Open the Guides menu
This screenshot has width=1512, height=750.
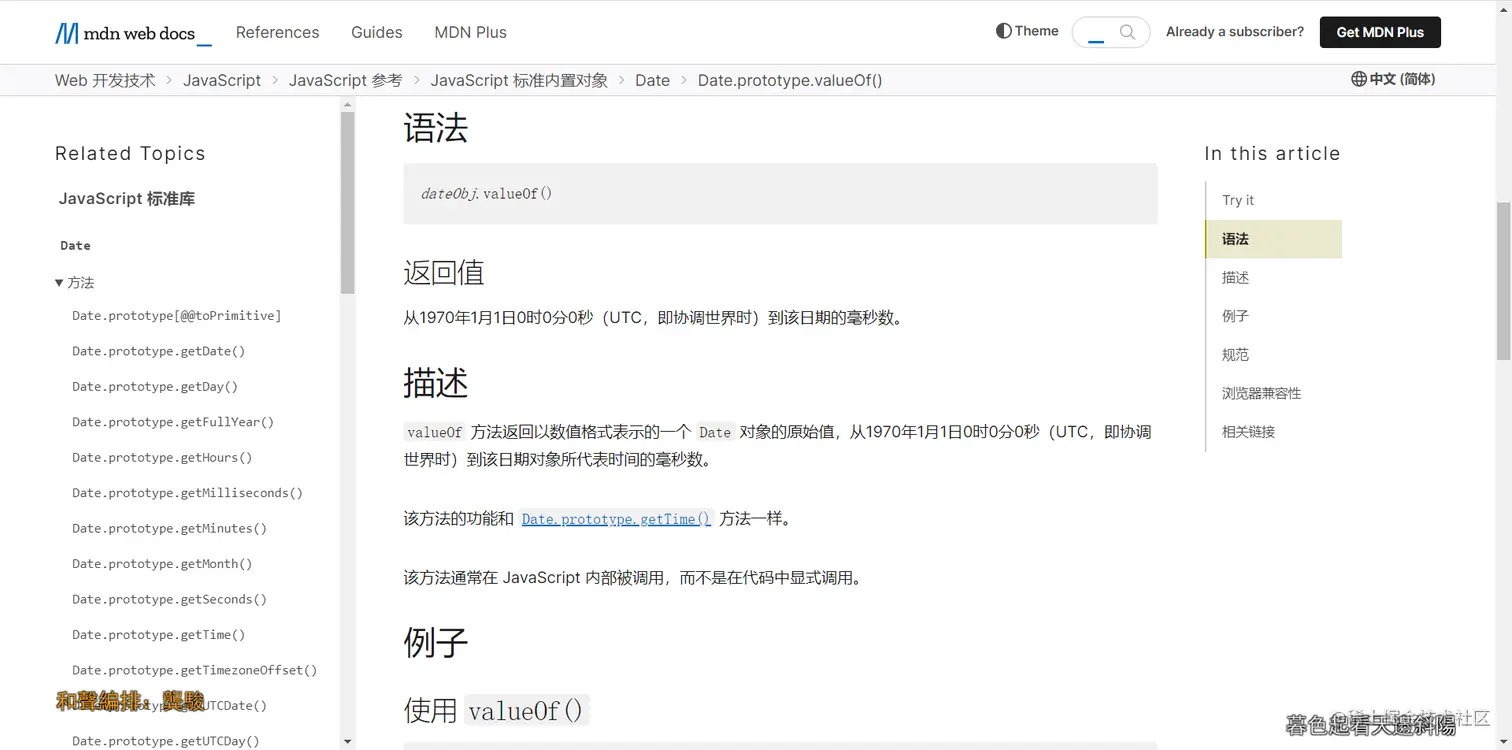tap(377, 32)
